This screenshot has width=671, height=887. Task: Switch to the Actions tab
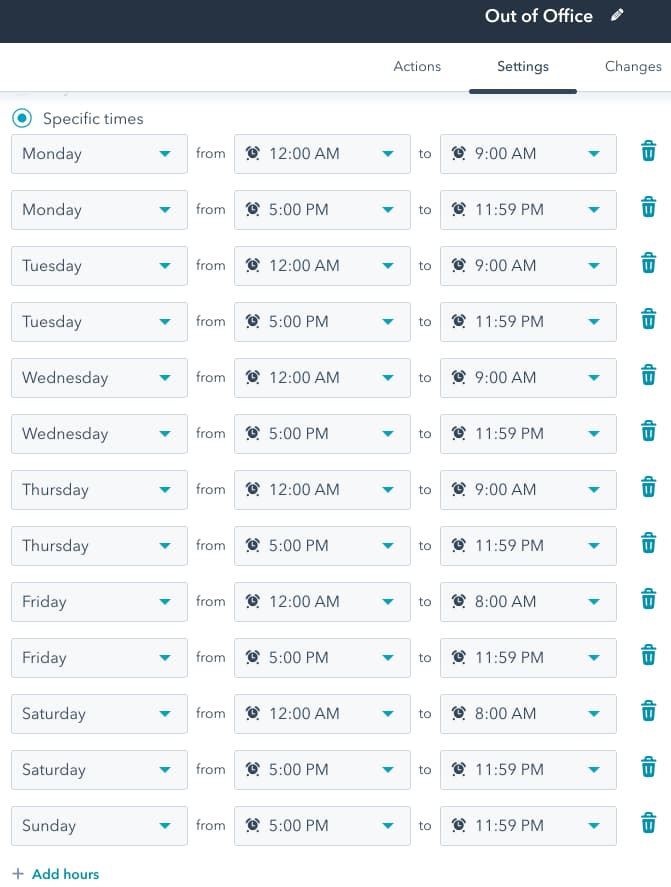[417, 66]
